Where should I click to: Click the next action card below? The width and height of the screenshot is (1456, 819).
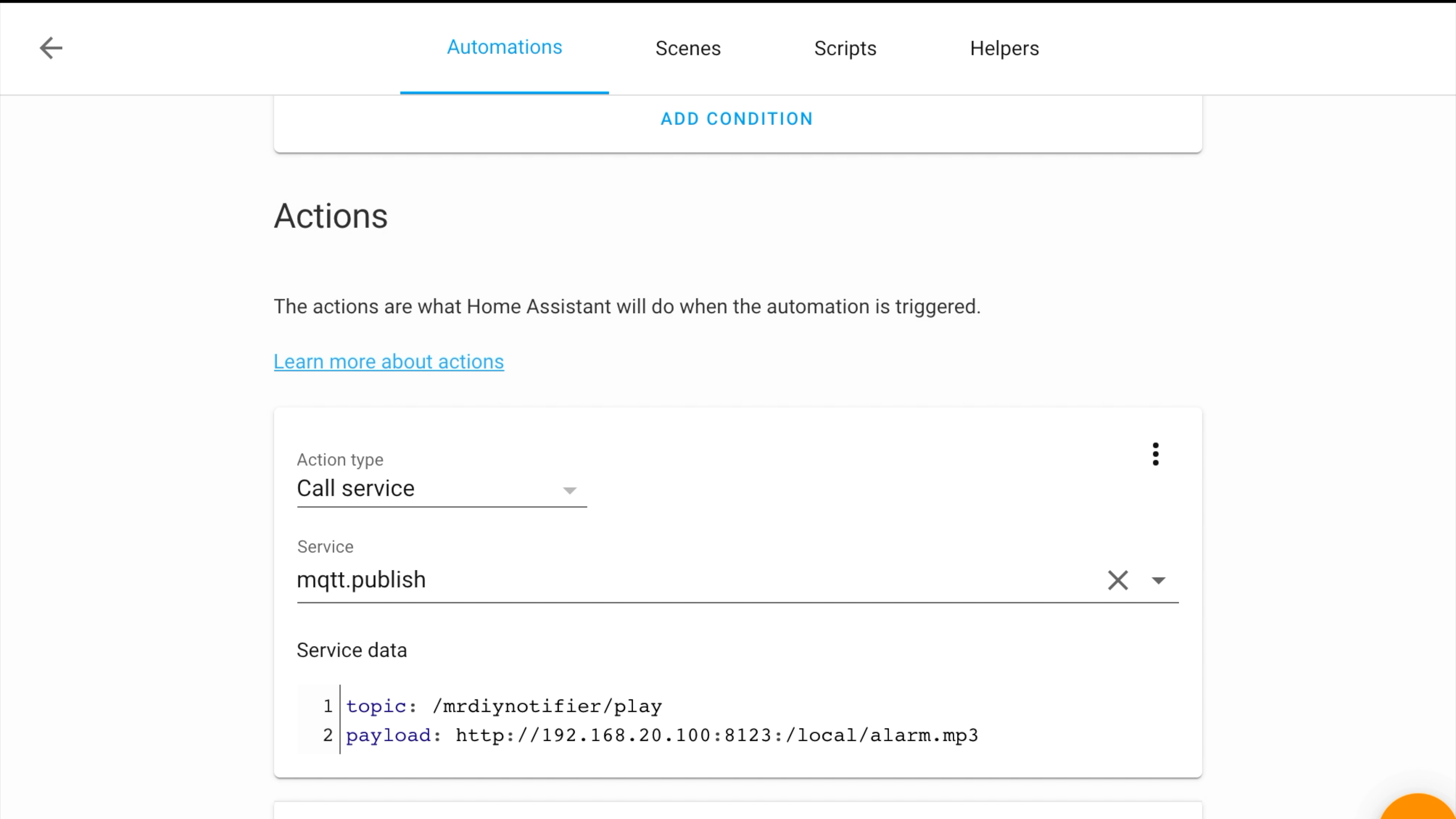tap(737, 811)
